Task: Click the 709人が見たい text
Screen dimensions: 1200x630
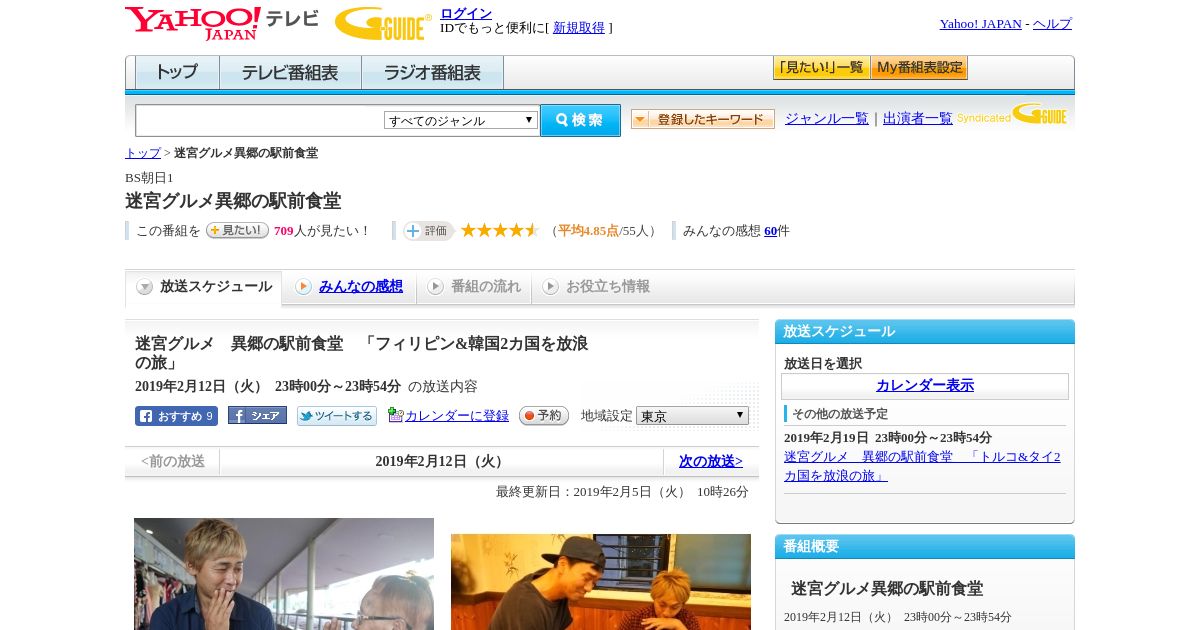Action: (321, 231)
